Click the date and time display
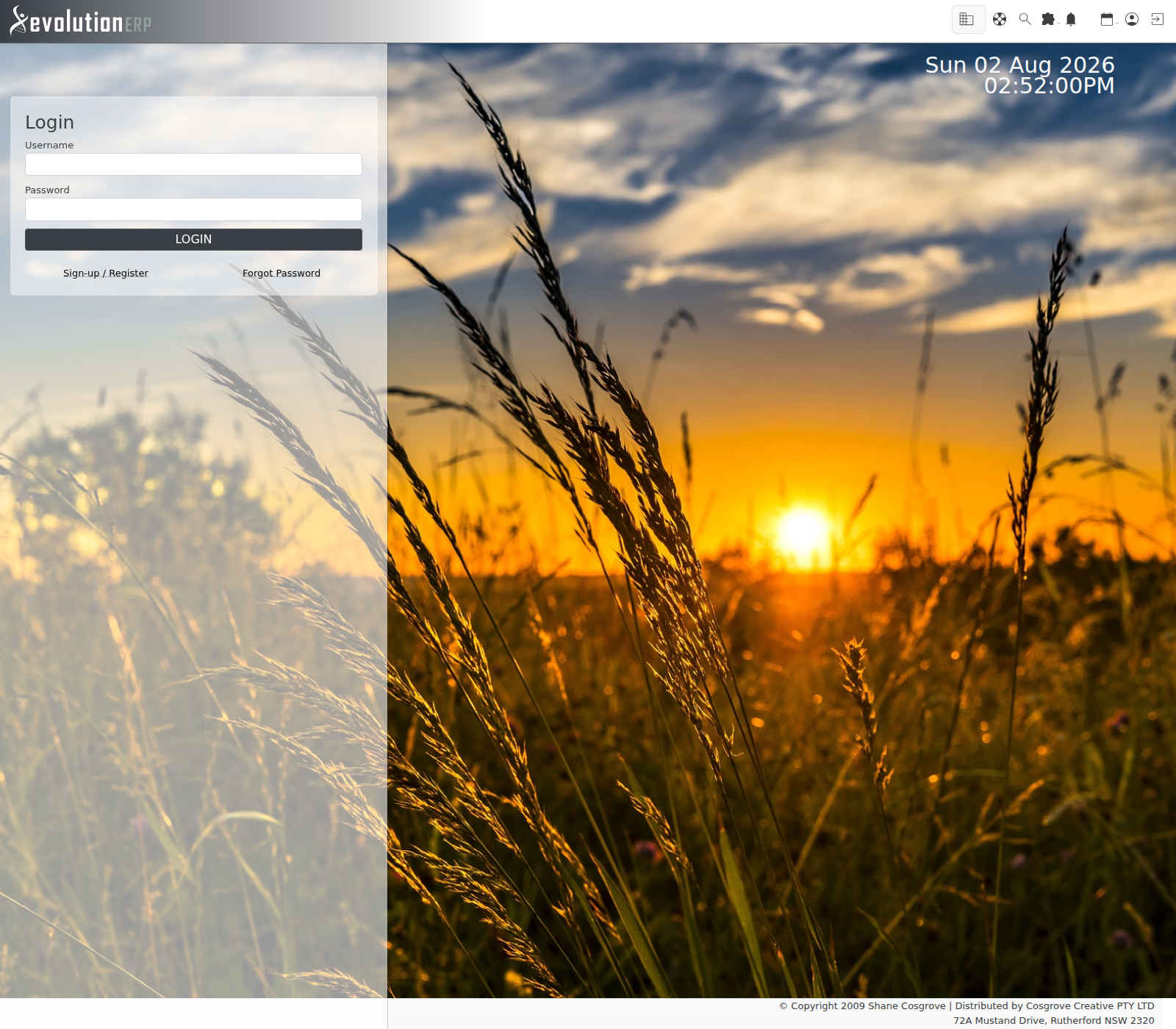 1019,75
